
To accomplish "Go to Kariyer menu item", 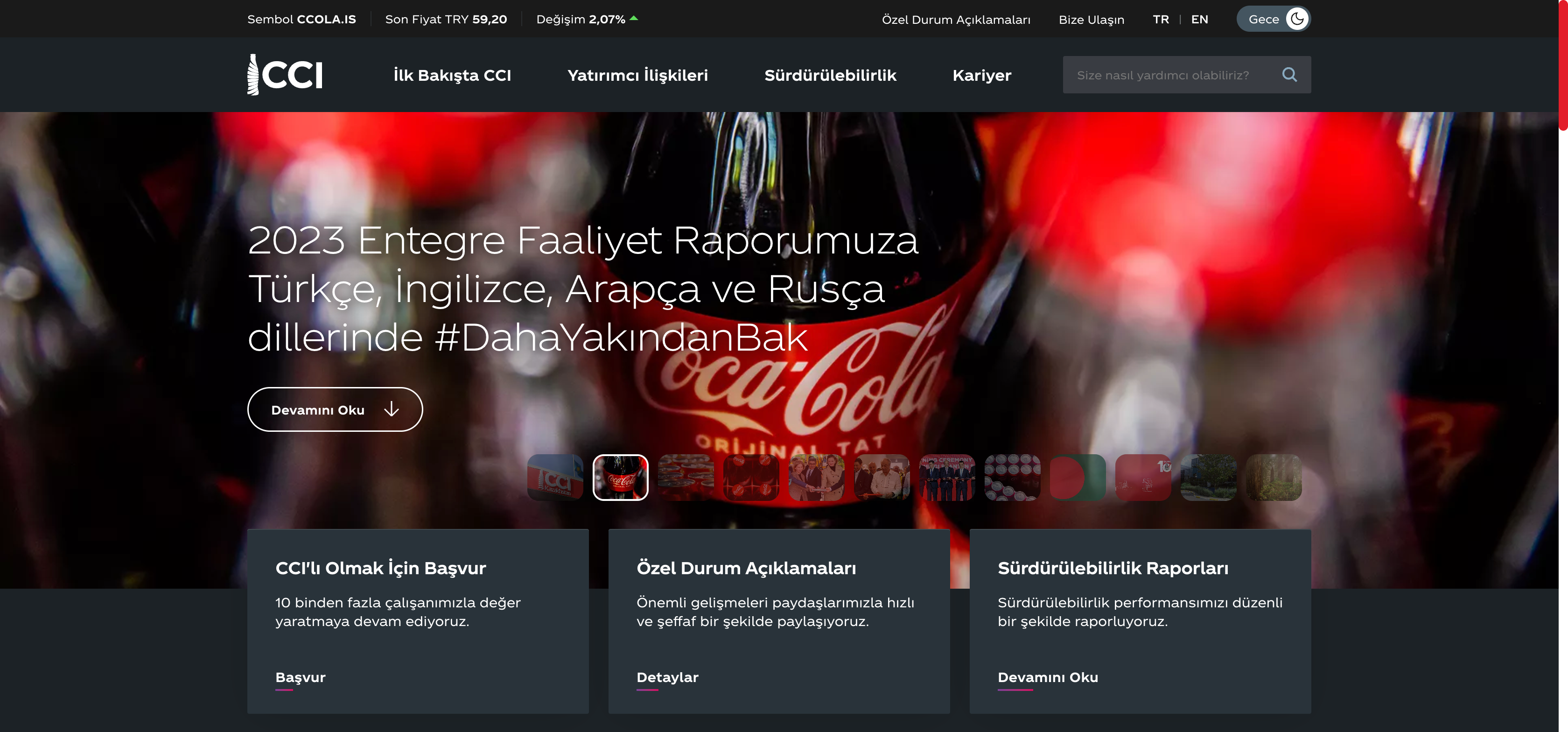I will 981,76.
